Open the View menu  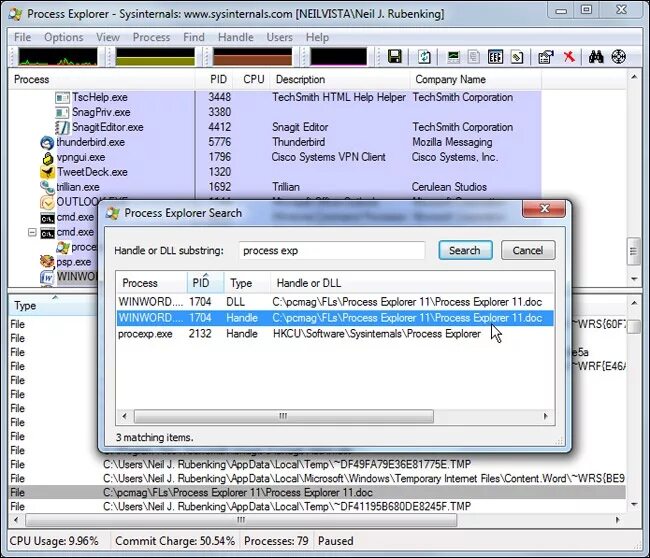108,37
